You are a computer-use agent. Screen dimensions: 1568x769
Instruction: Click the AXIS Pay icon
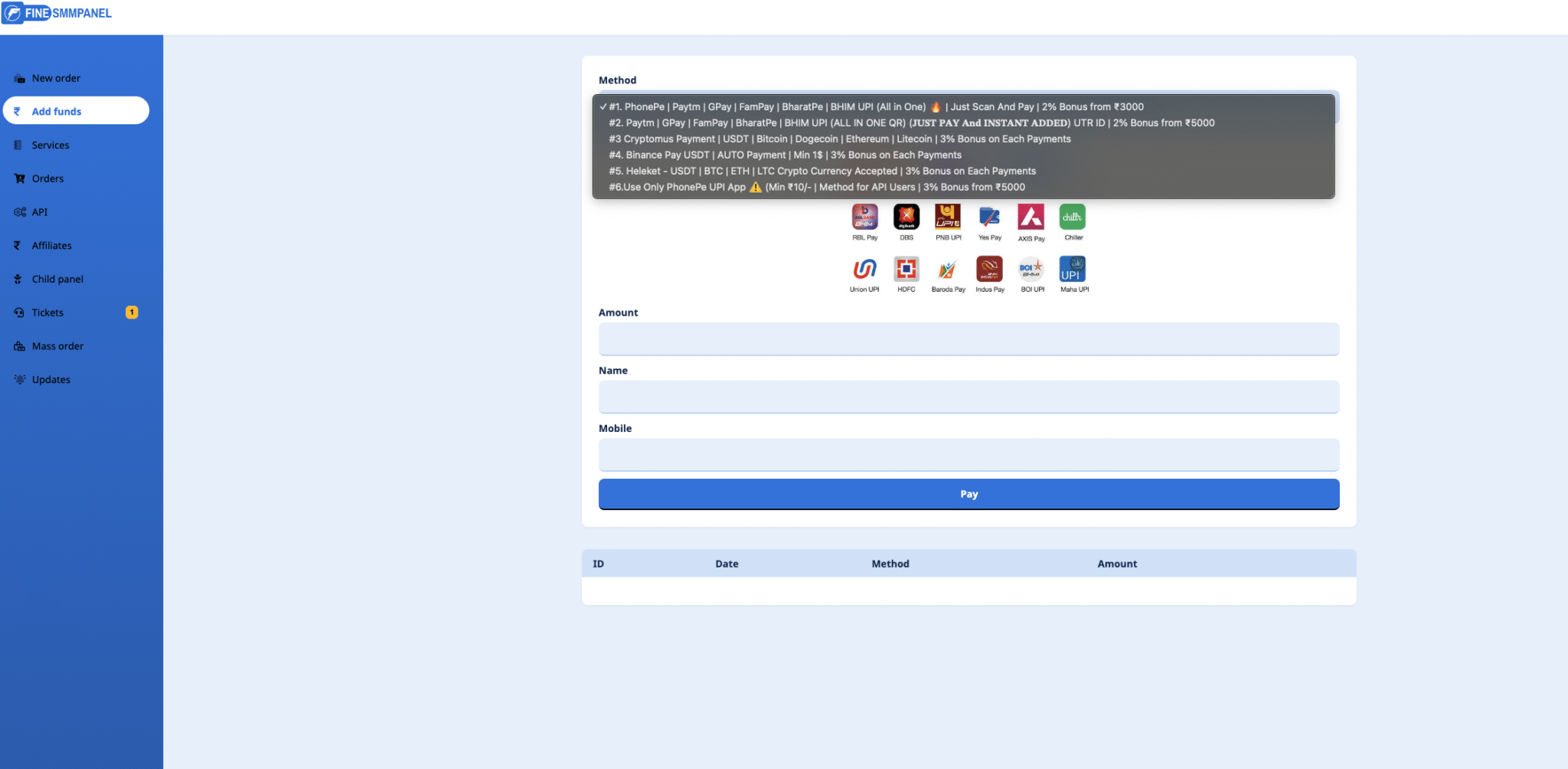[x=1031, y=218]
